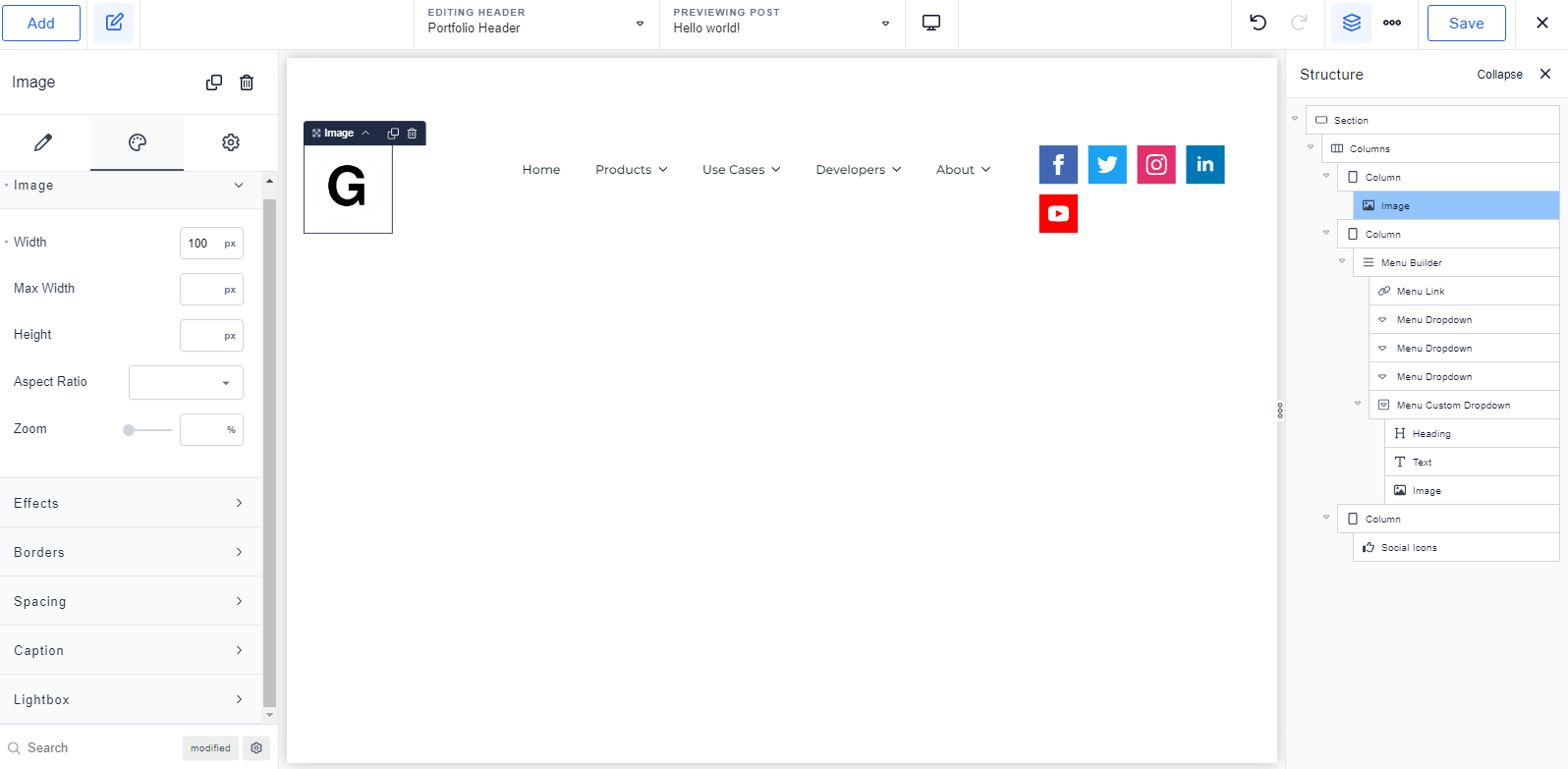Screen dimensions: 1568x769
Task: Delete element using trash icon in Image panel
Action: point(247,82)
